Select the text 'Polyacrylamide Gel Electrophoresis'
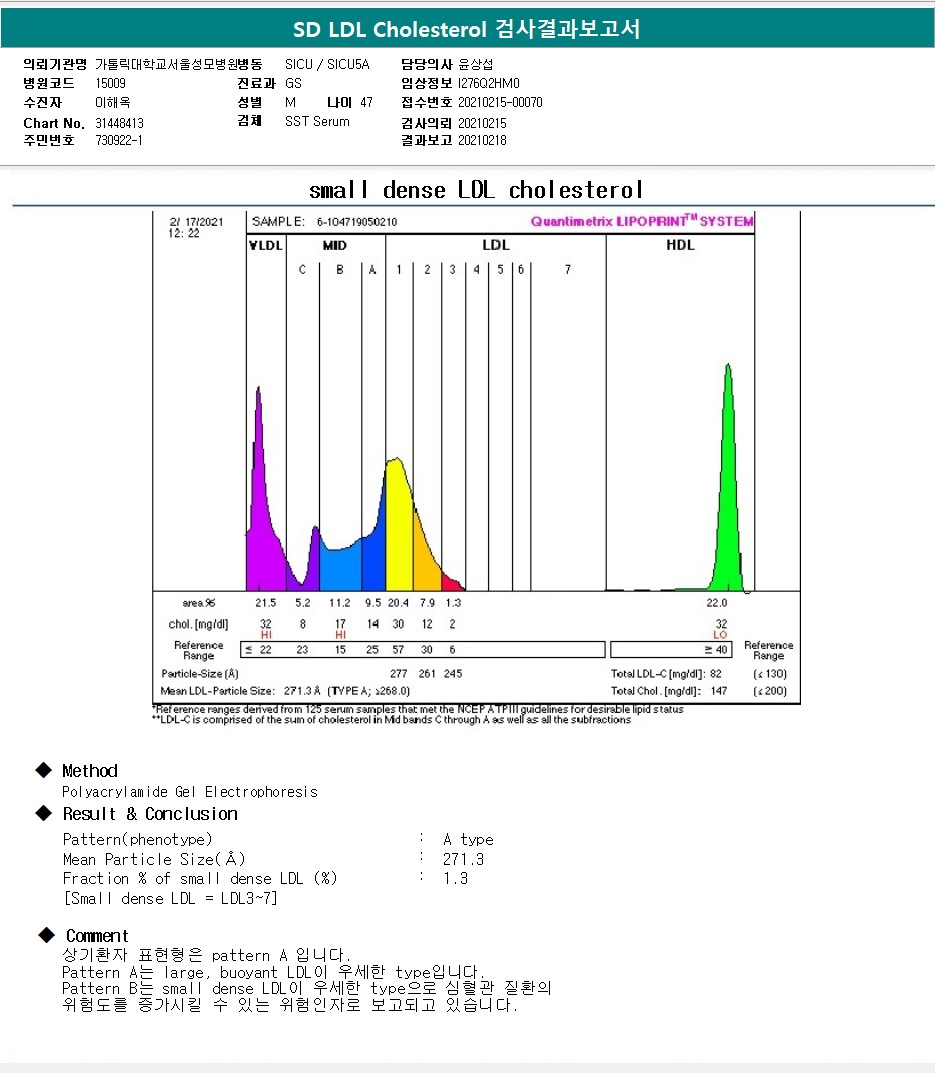The image size is (935, 1073). 190,792
